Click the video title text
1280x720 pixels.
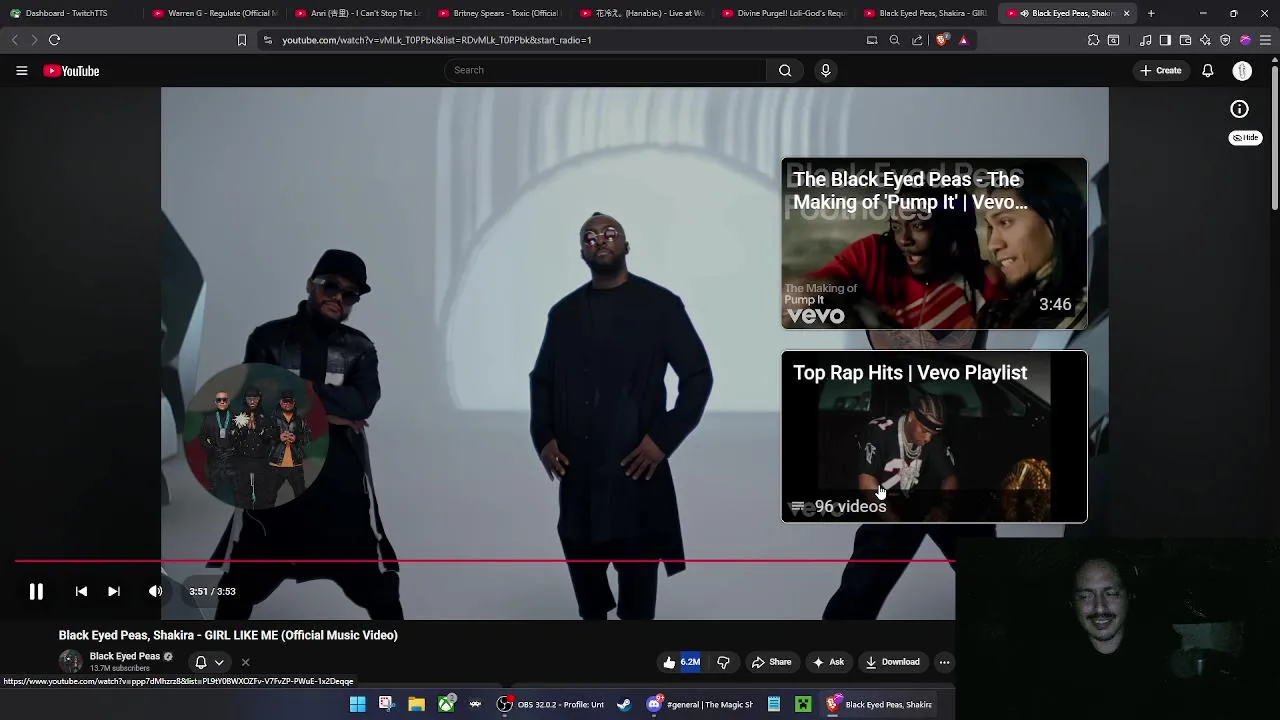(x=228, y=635)
